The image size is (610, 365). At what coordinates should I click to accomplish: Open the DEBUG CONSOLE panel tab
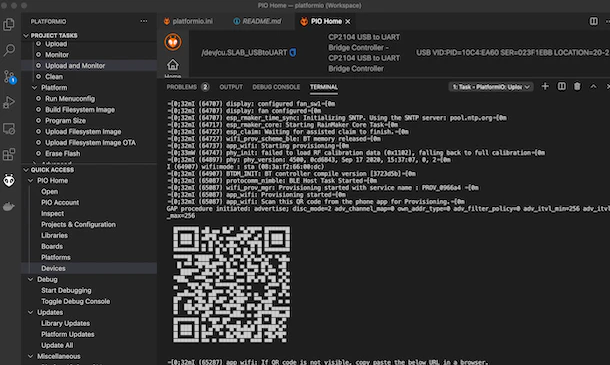tap(276, 87)
